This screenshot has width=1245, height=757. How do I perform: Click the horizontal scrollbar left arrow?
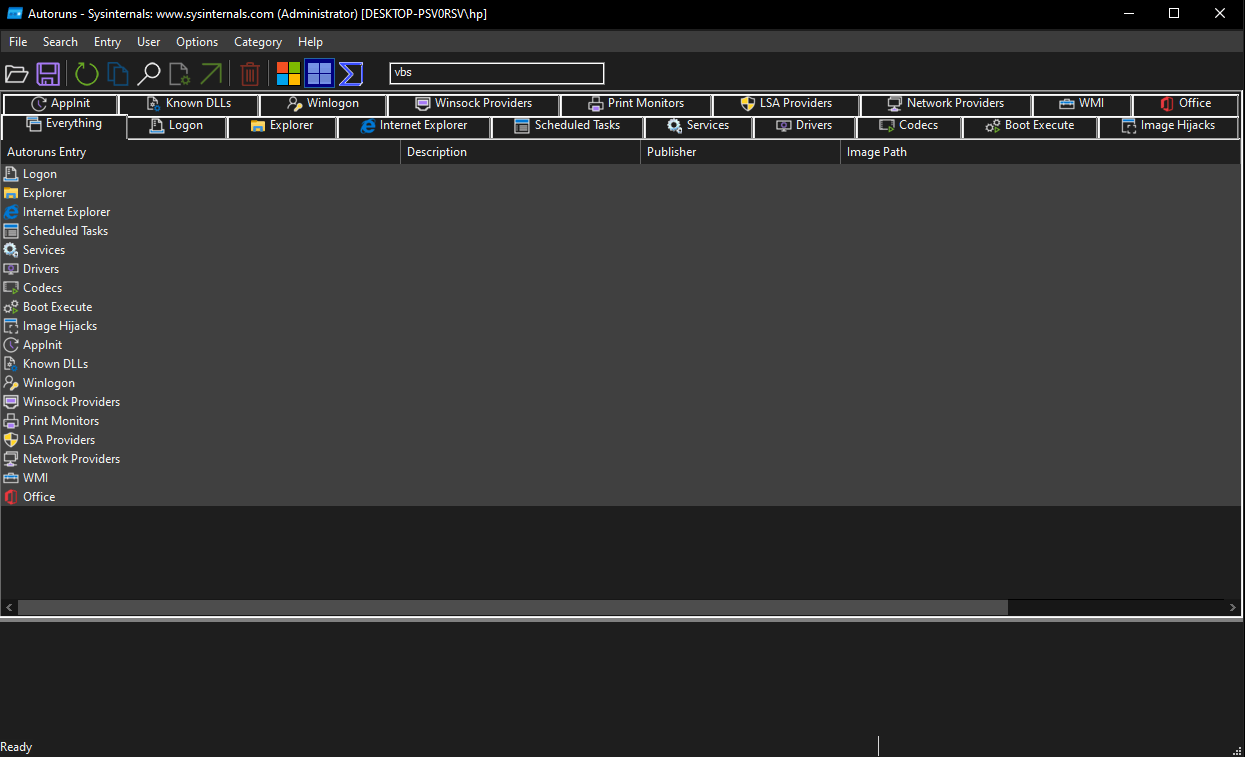9,607
